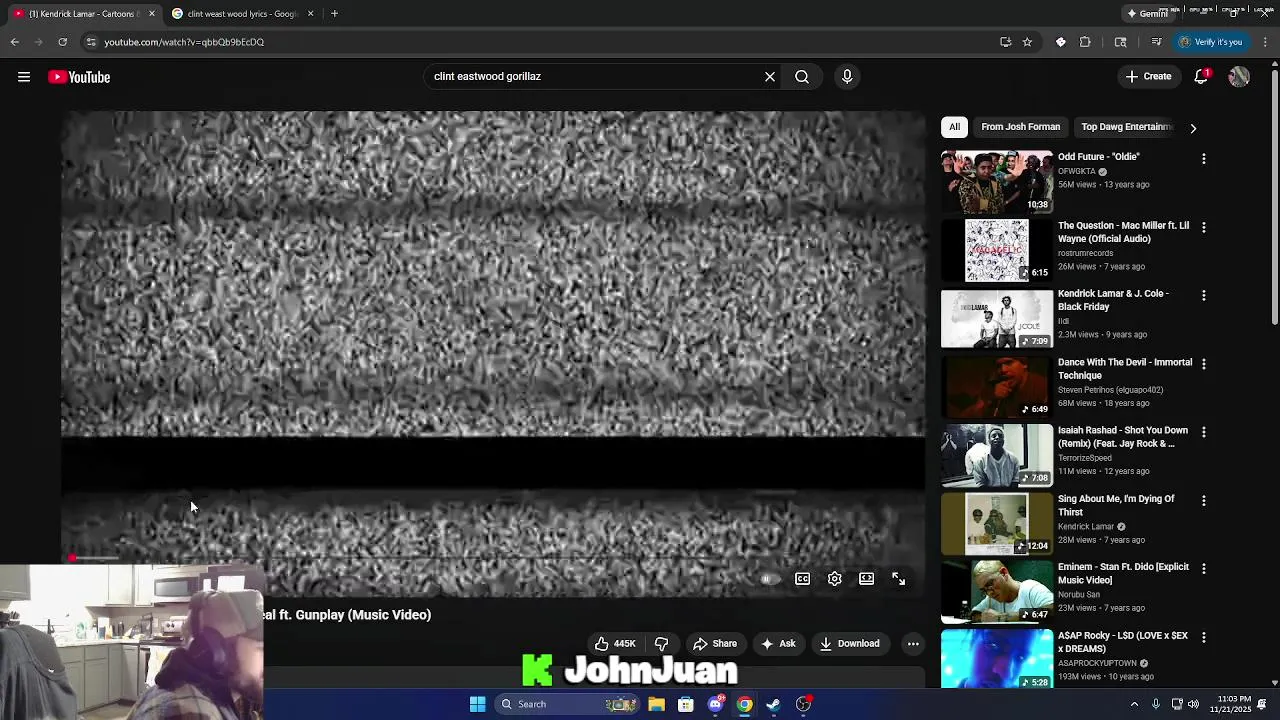This screenshot has width=1280, height=720.
Task: Switch to Kendrick Lamar Cartoons tab
Action: coord(84,13)
